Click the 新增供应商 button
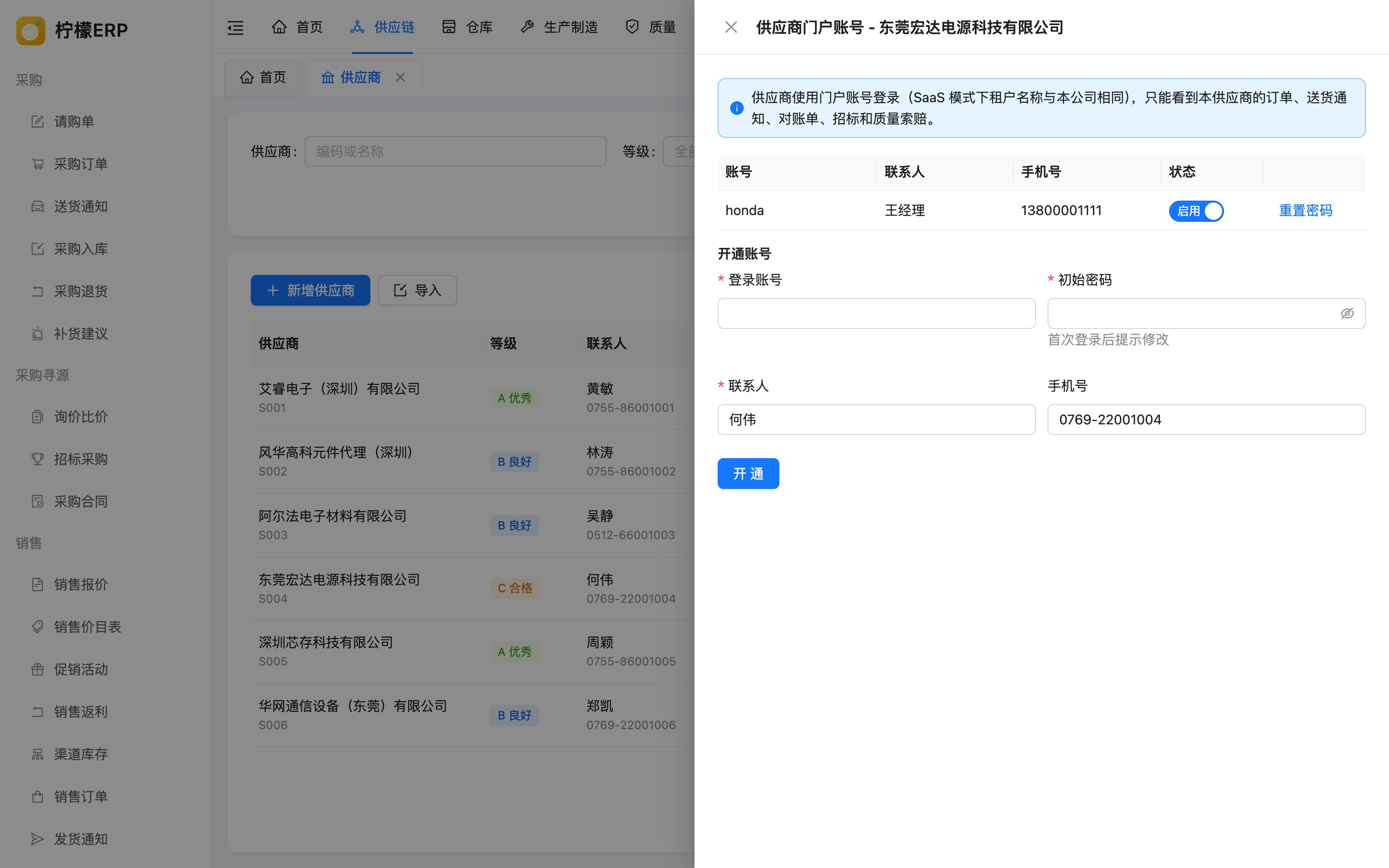1389x868 pixels. 310,290
